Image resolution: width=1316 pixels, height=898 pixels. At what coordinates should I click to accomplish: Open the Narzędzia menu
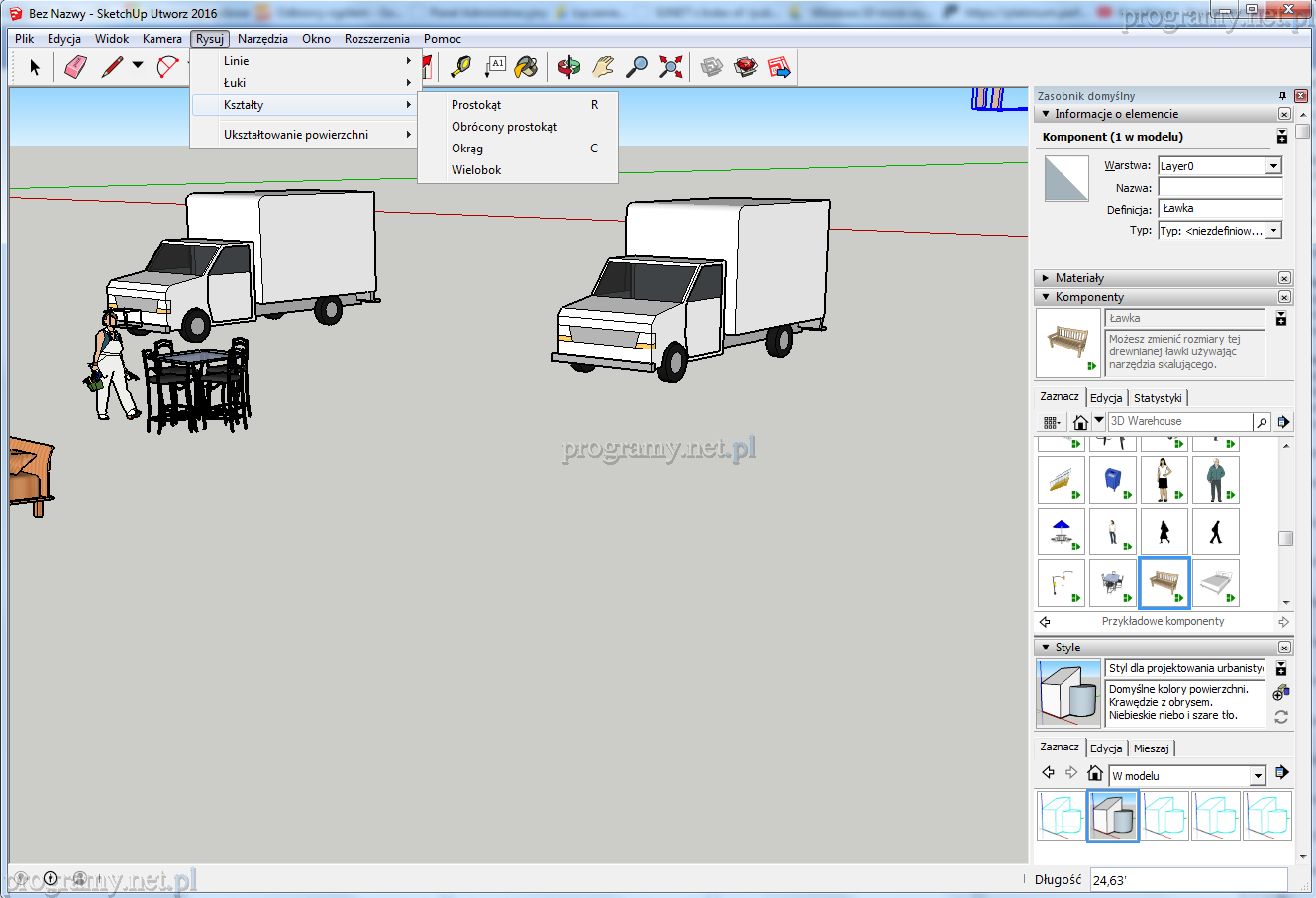262,39
